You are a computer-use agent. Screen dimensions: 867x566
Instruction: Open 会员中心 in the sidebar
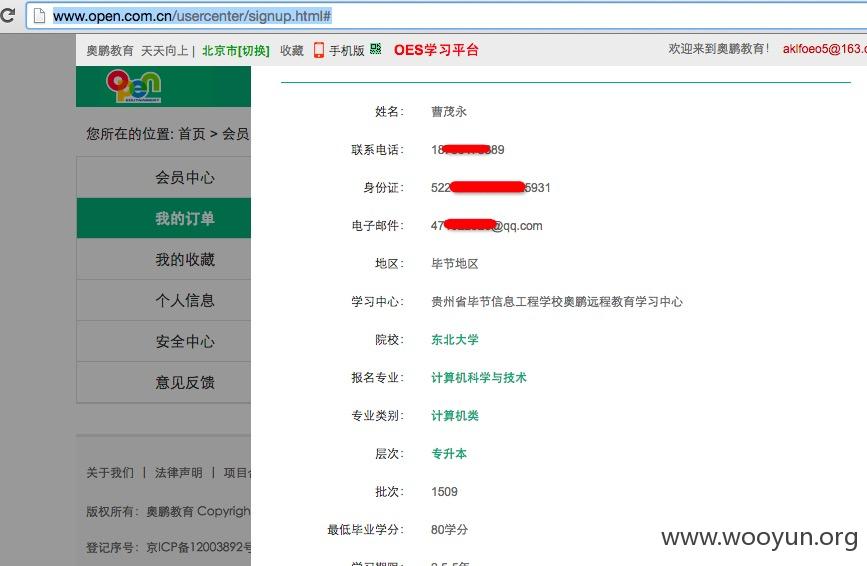click(x=164, y=177)
